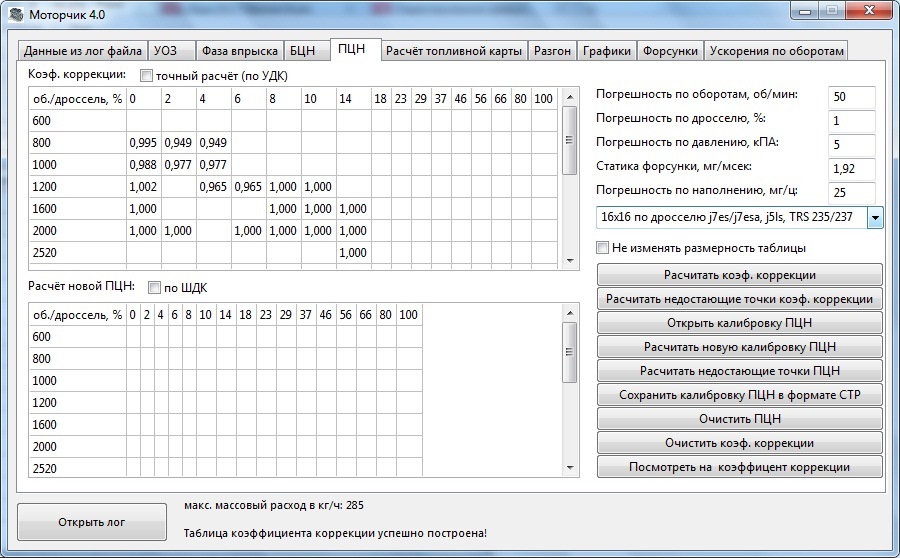
Task: Click Расчитать недостающие точки ПЦН
Action: click(x=740, y=371)
